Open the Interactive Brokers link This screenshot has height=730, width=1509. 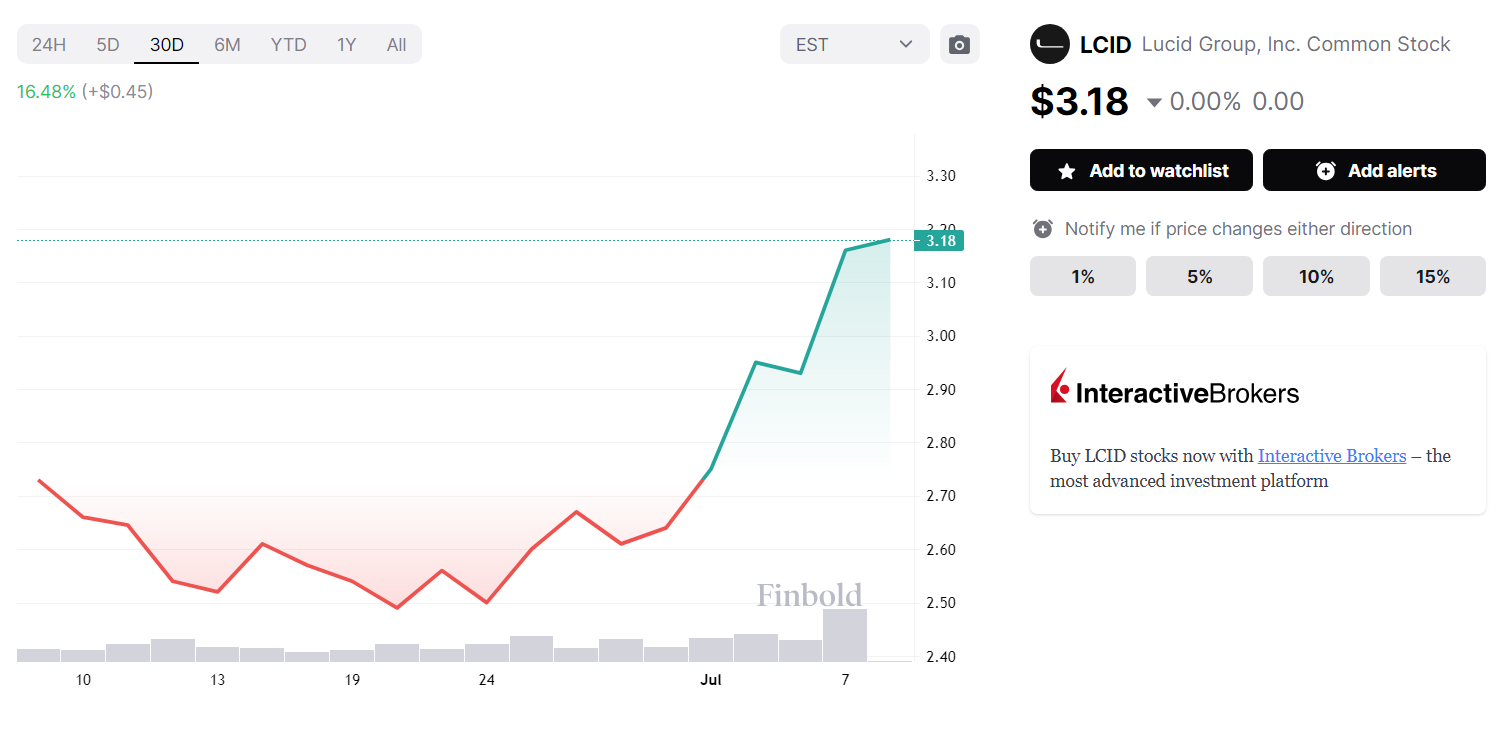click(x=1332, y=456)
